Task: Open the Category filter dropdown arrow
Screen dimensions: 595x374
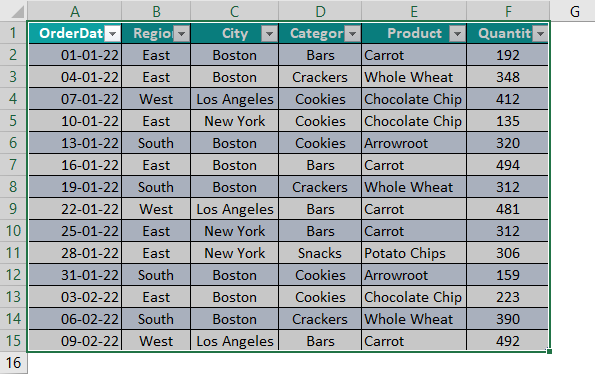Action: 352,34
